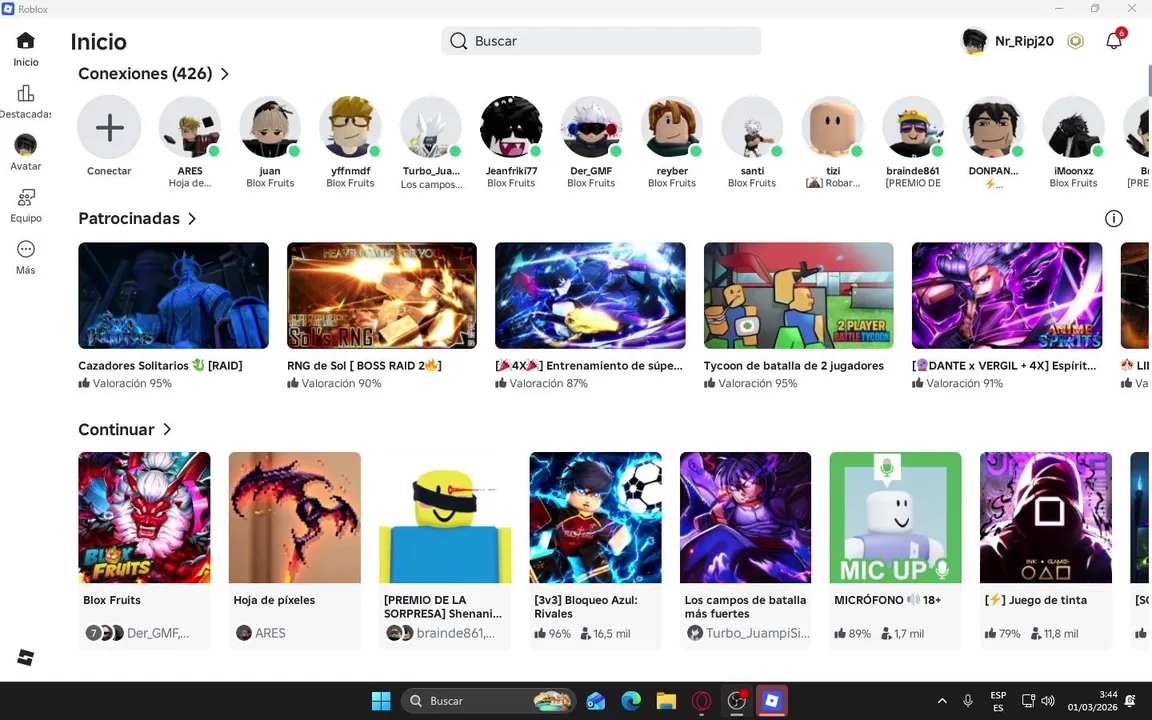Screen dimensions: 1152x720
Task: Open Equipo (party) in the sidebar
Action: [26, 205]
